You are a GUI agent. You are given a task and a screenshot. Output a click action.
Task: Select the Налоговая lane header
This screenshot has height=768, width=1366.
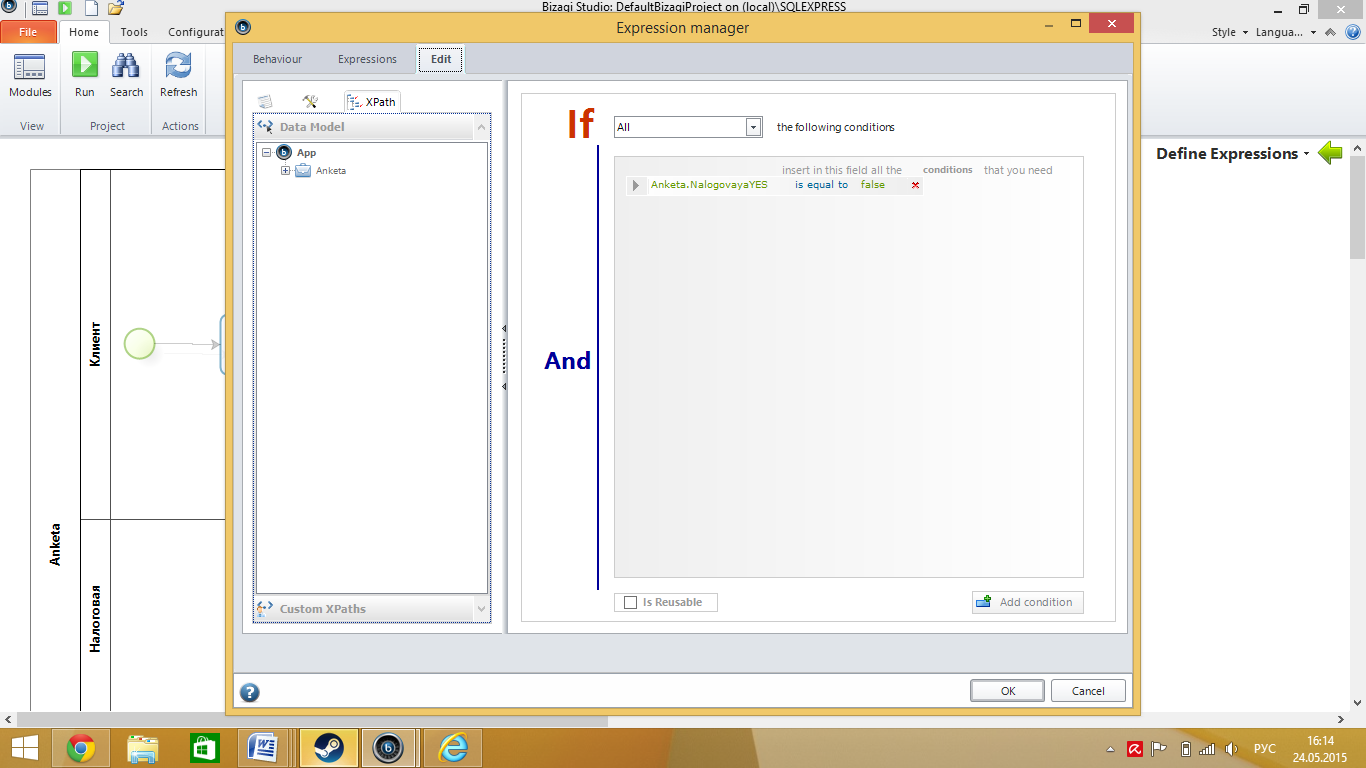95,618
